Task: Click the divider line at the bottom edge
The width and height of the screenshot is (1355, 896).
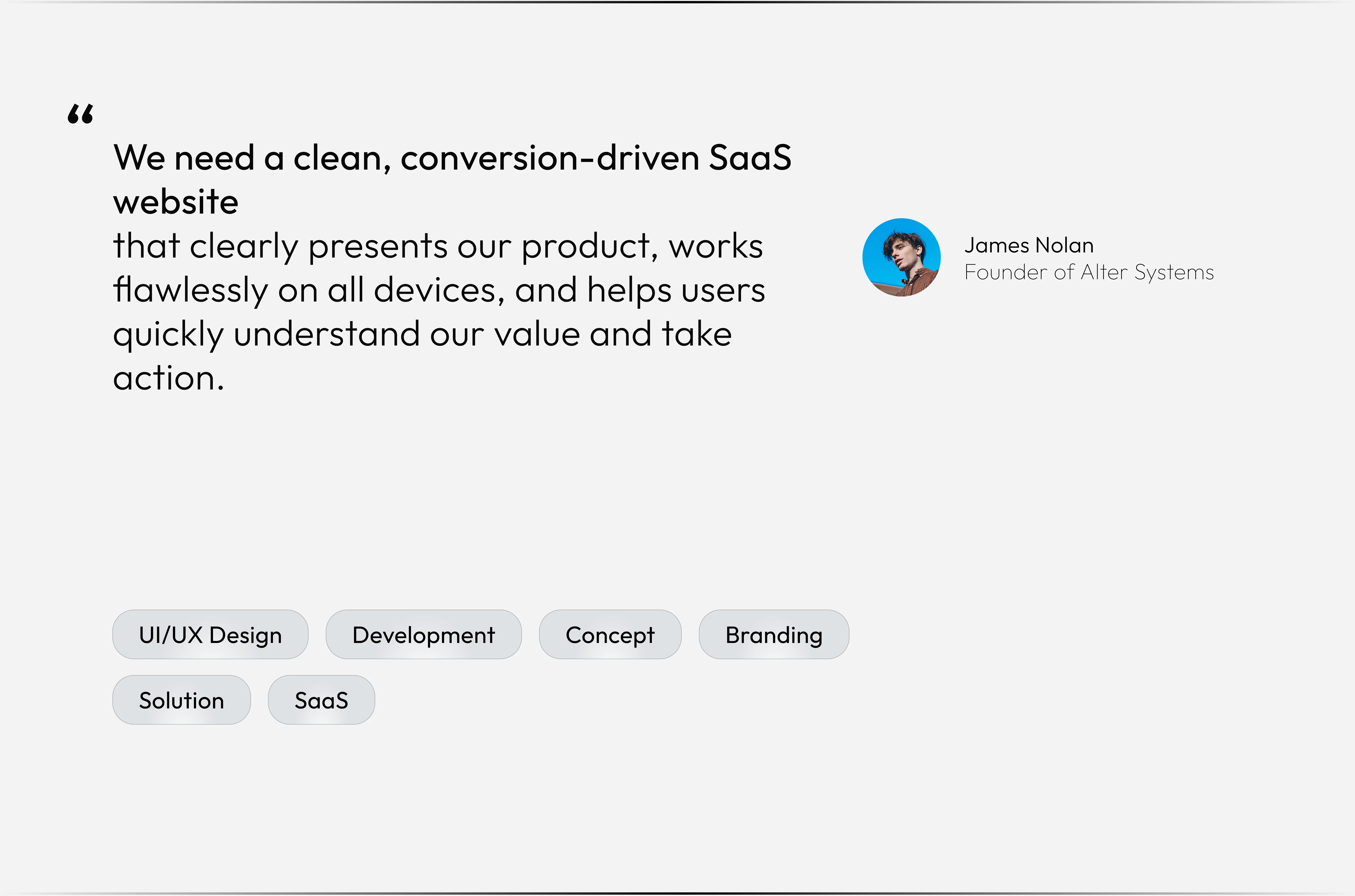Action: coord(677,893)
